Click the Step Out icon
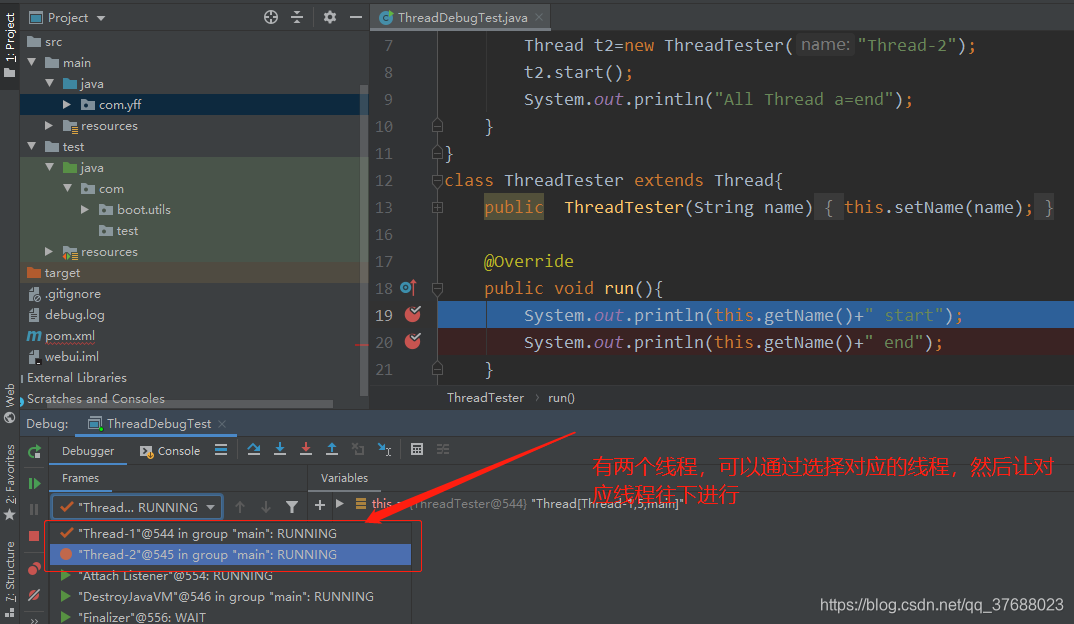1074x624 pixels. pyautogui.click(x=332, y=449)
